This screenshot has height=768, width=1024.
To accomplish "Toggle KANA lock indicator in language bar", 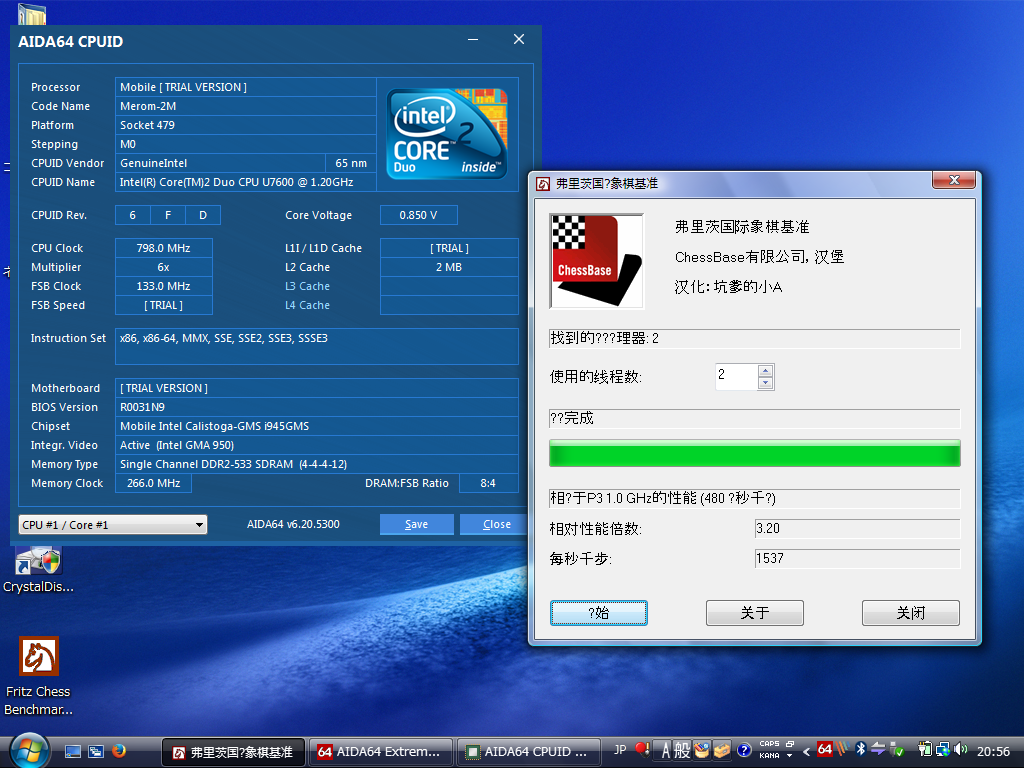I will [769, 756].
